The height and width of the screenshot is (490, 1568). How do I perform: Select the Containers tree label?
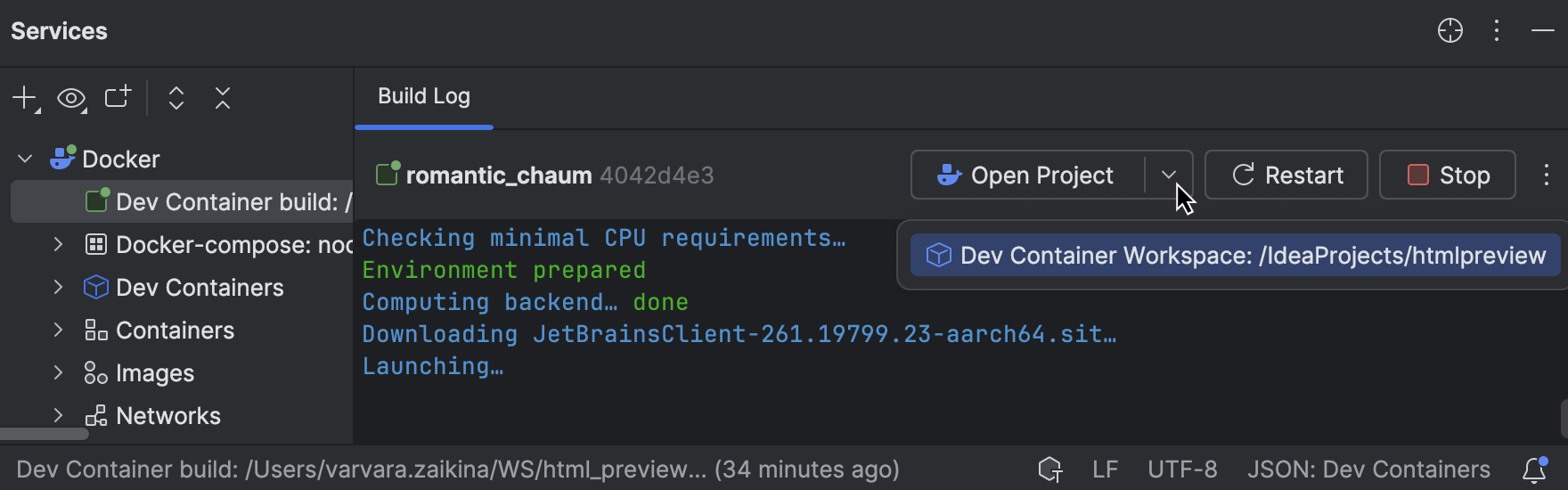coord(175,330)
